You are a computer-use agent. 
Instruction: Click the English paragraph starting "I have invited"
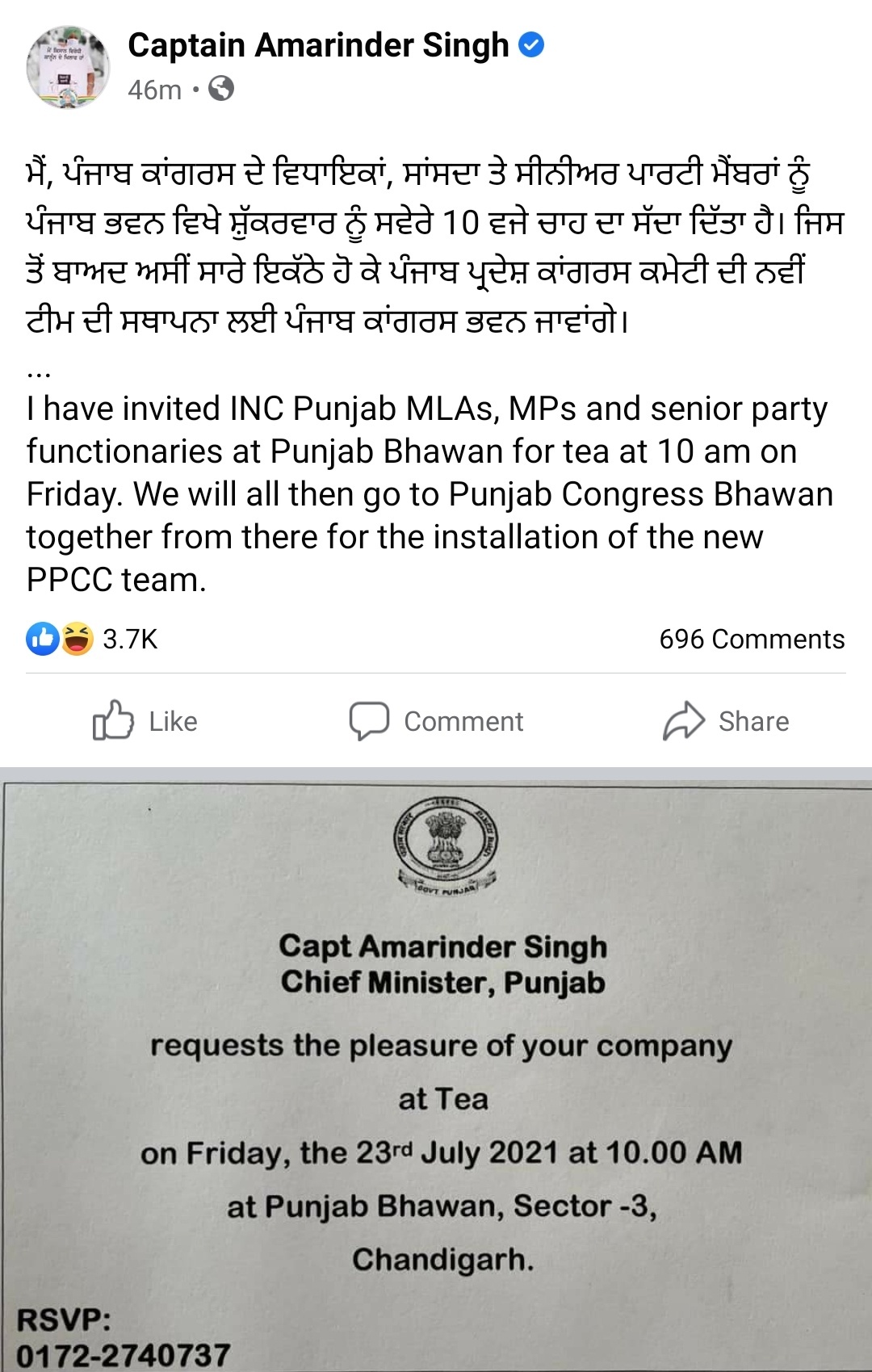430,493
